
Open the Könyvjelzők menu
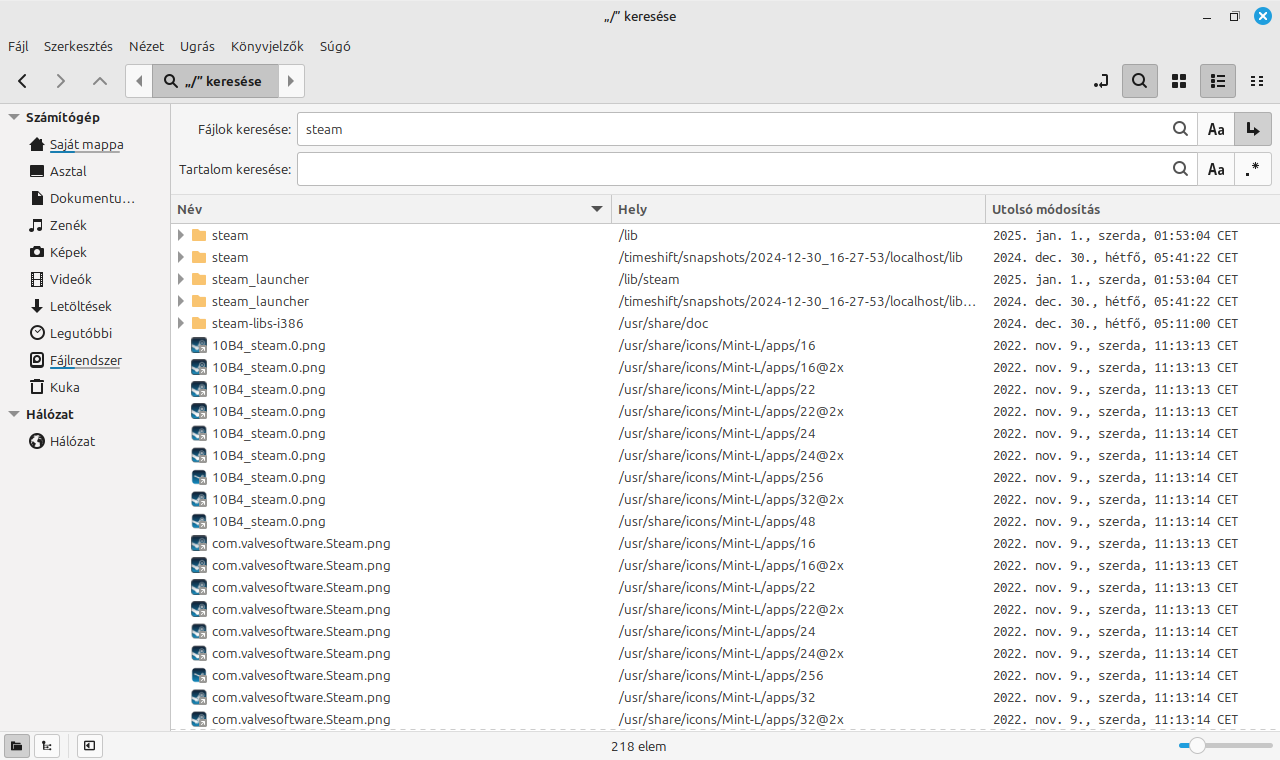[267, 46]
